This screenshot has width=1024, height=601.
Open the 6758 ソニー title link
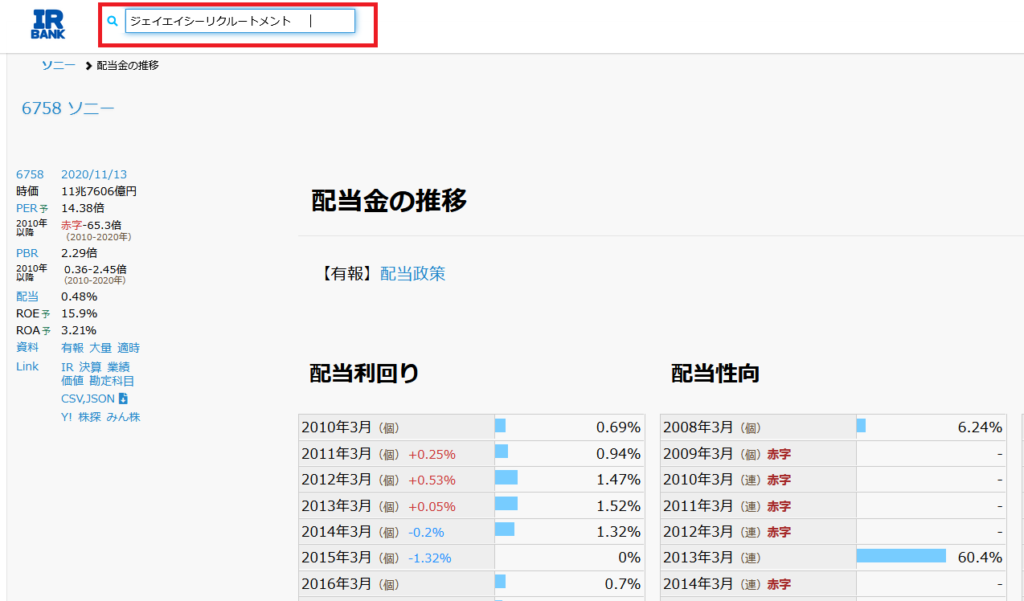(x=68, y=108)
